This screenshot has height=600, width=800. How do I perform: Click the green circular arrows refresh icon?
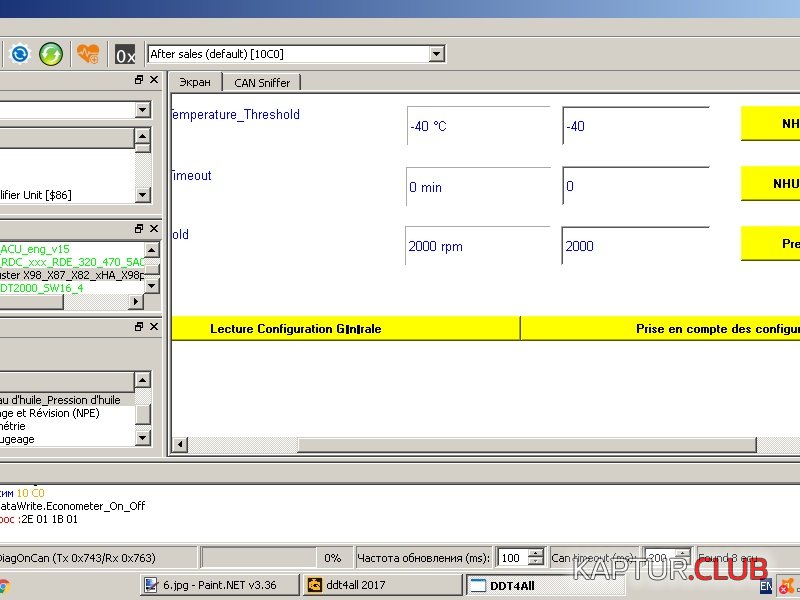[51, 54]
